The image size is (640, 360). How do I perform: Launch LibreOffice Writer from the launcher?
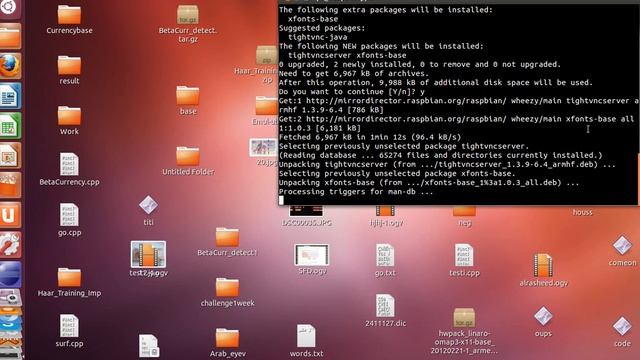pyautogui.click(x=10, y=96)
